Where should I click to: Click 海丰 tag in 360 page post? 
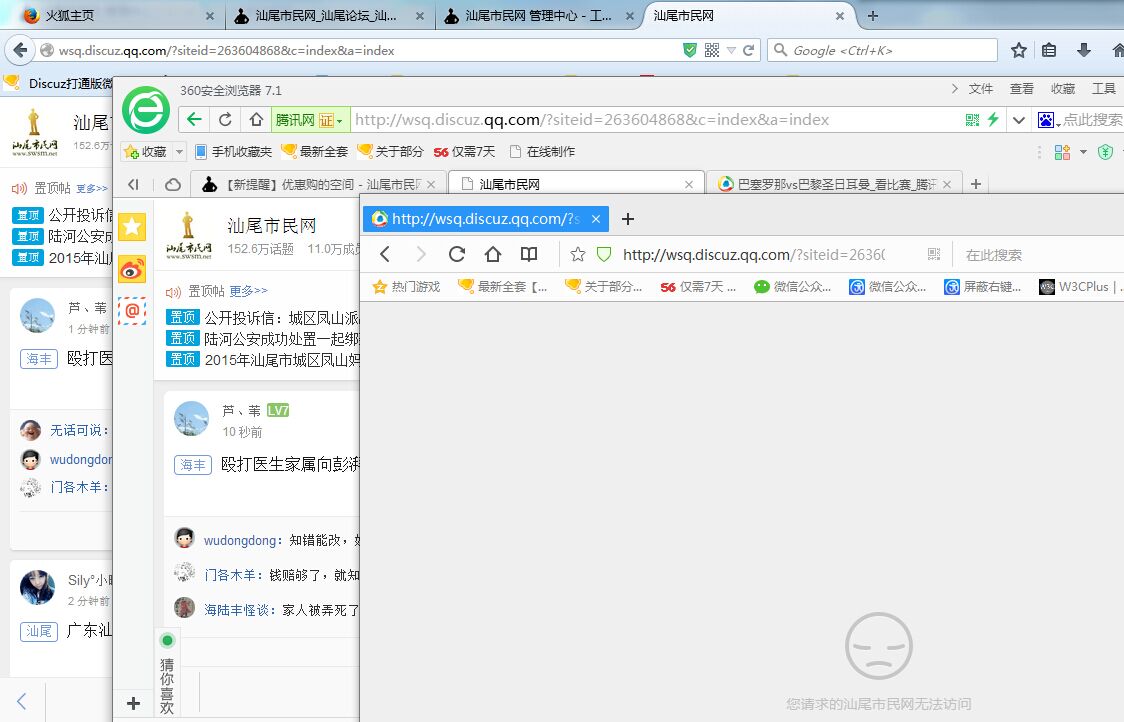click(x=193, y=465)
